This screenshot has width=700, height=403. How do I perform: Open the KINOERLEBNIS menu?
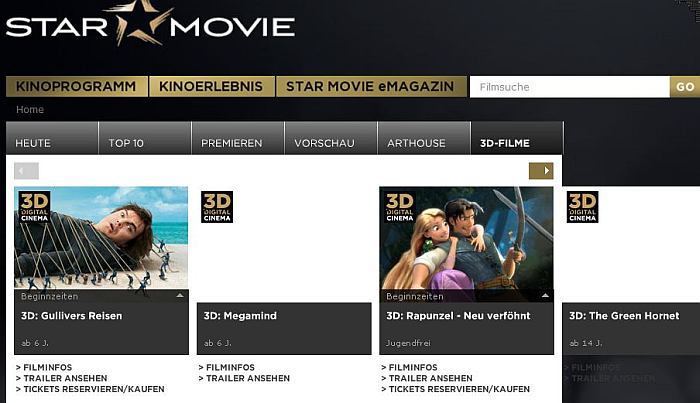[x=212, y=86]
